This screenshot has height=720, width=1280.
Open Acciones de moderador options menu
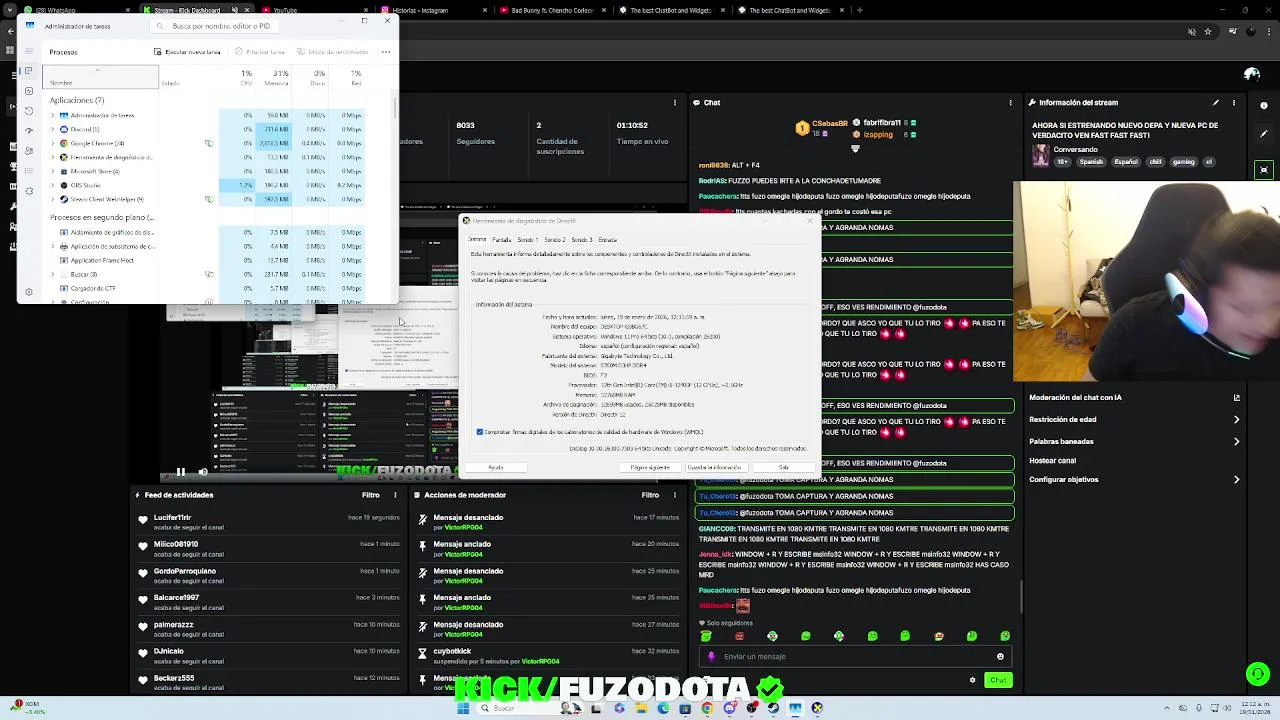(x=675, y=495)
